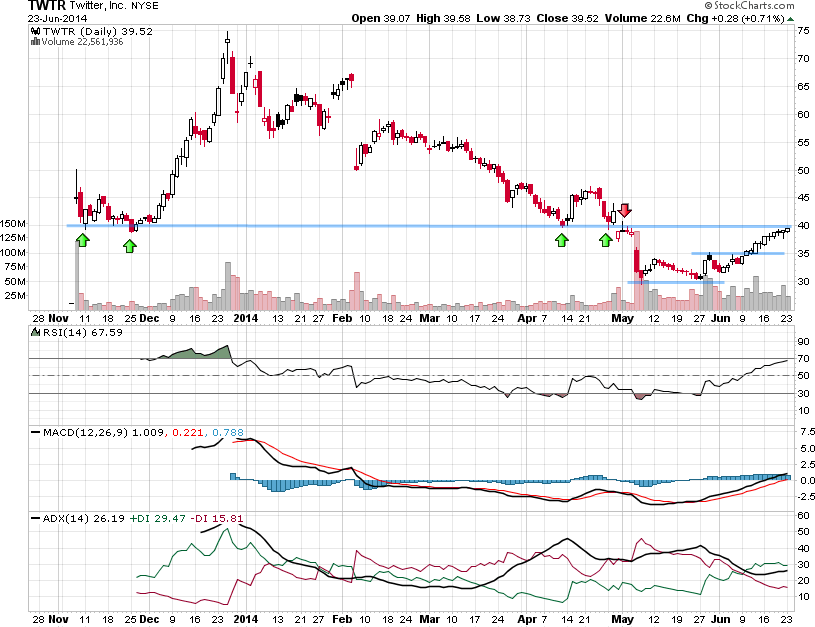Click the red down arrow near the May candles
The height and width of the screenshot is (627, 815).
click(x=625, y=210)
